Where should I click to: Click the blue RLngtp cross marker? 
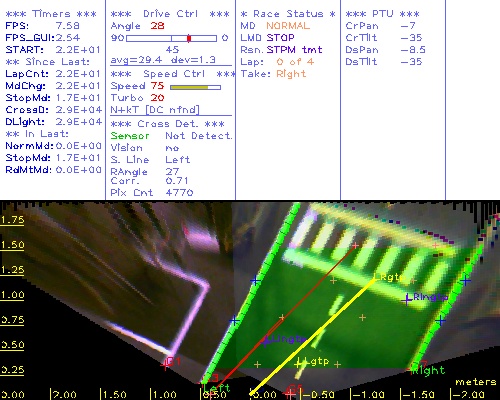point(407,300)
